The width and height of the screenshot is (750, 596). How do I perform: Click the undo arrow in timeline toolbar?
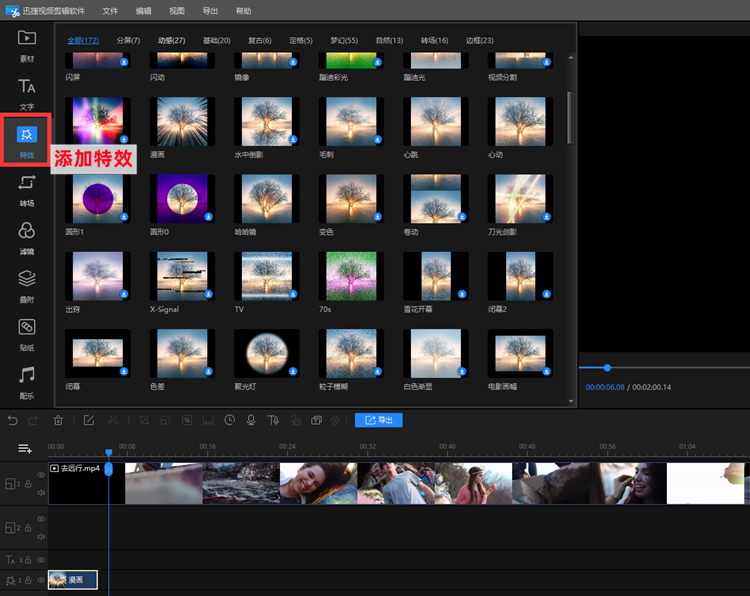pyautogui.click(x=12, y=420)
